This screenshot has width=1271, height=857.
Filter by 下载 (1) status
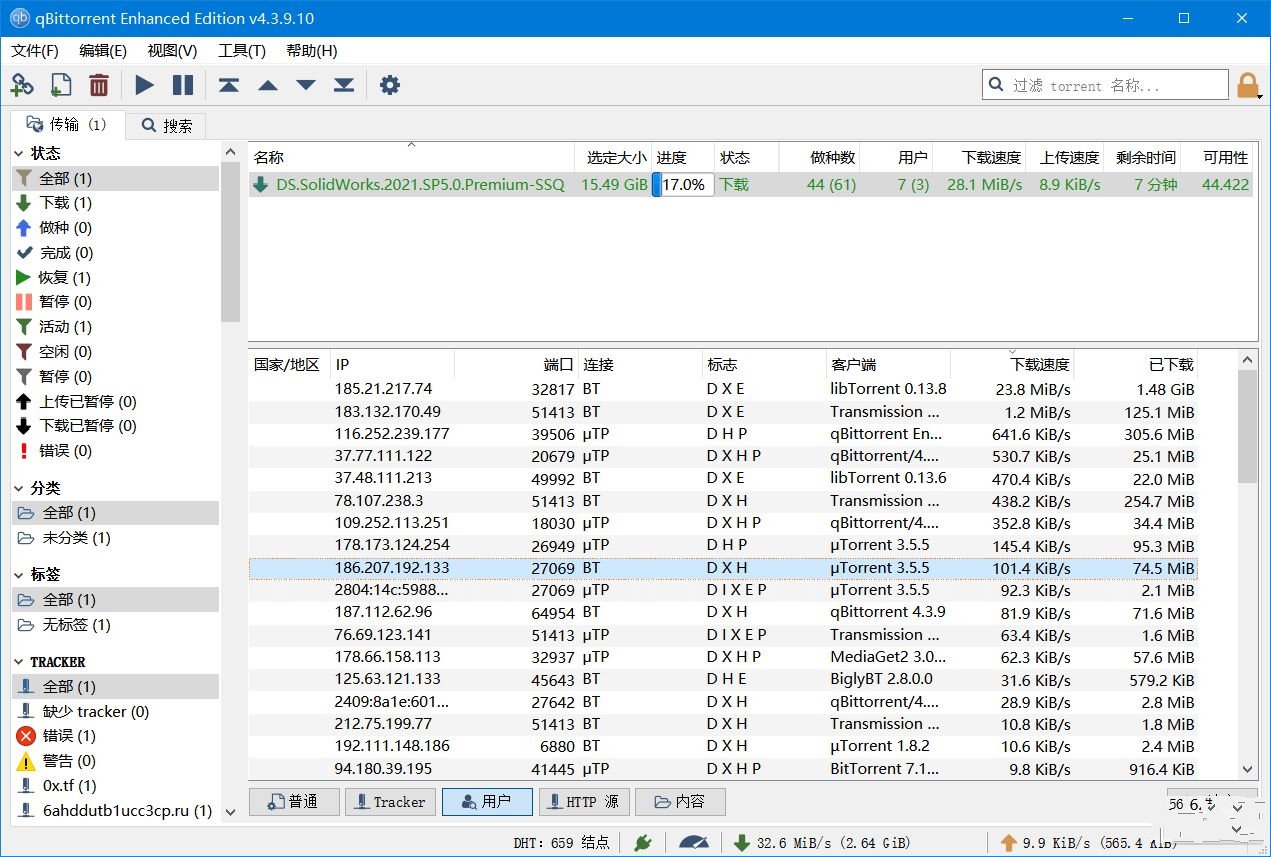point(115,203)
